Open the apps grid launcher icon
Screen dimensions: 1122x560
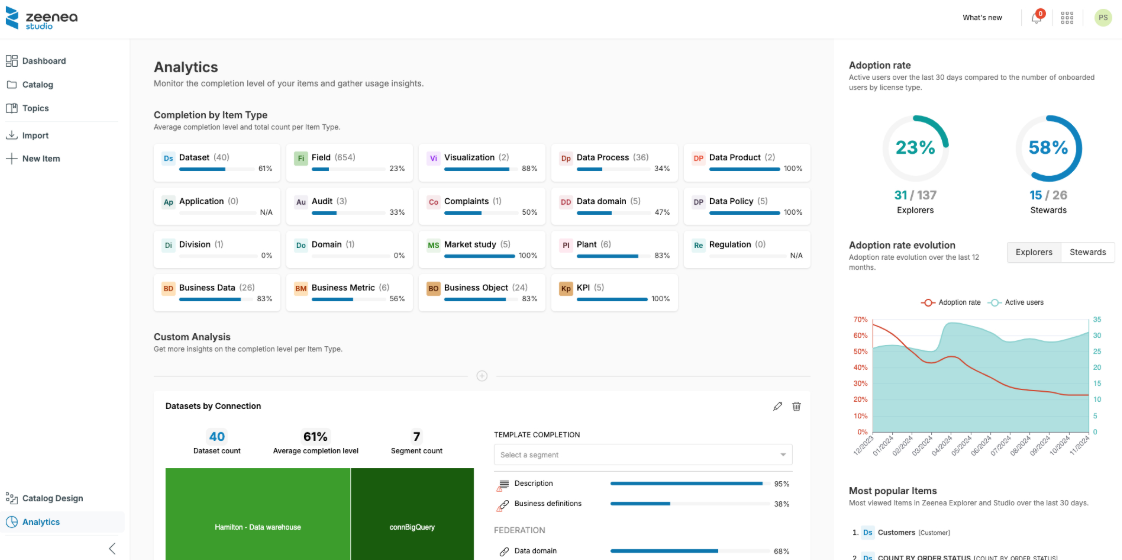1067,18
